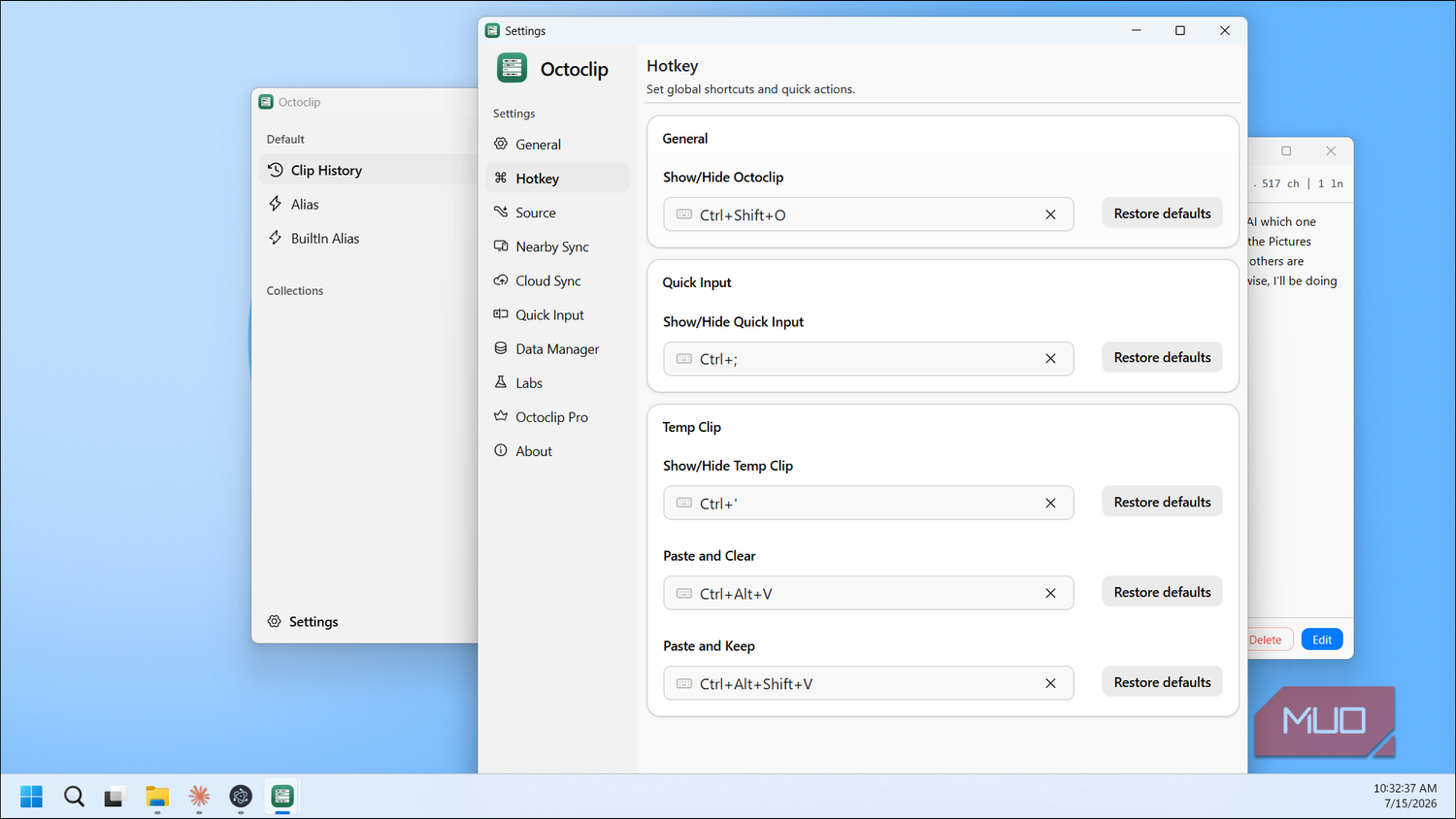Open the General settings page
This screenshot has height=819, width=1456.
pyautogui.click(x=557, y=144)
